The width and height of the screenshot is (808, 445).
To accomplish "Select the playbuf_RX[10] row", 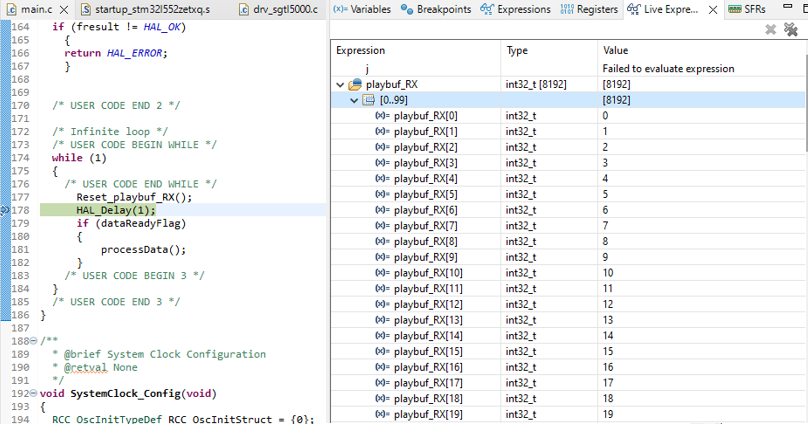I will tap(567, 273).
